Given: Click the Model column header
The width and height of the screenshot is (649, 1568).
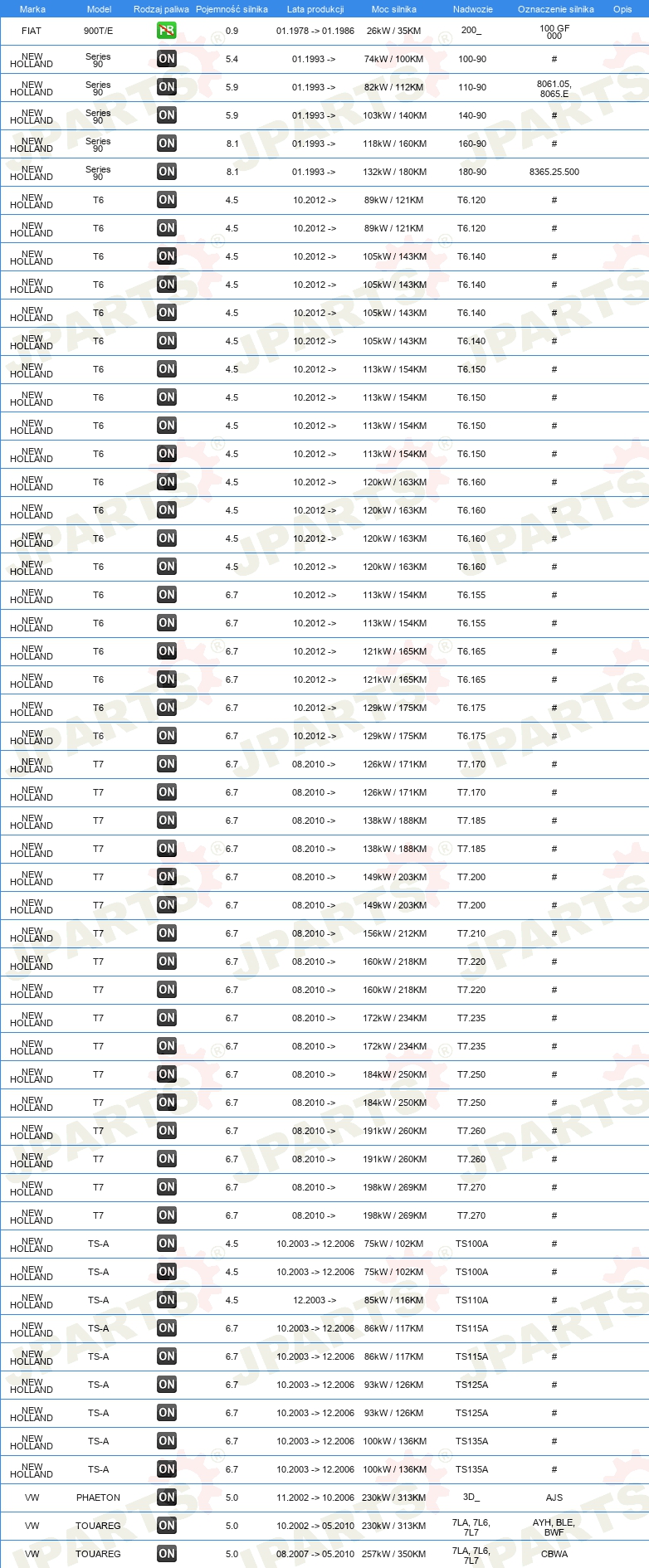Looking at the screenshot, I should [99, 9].
